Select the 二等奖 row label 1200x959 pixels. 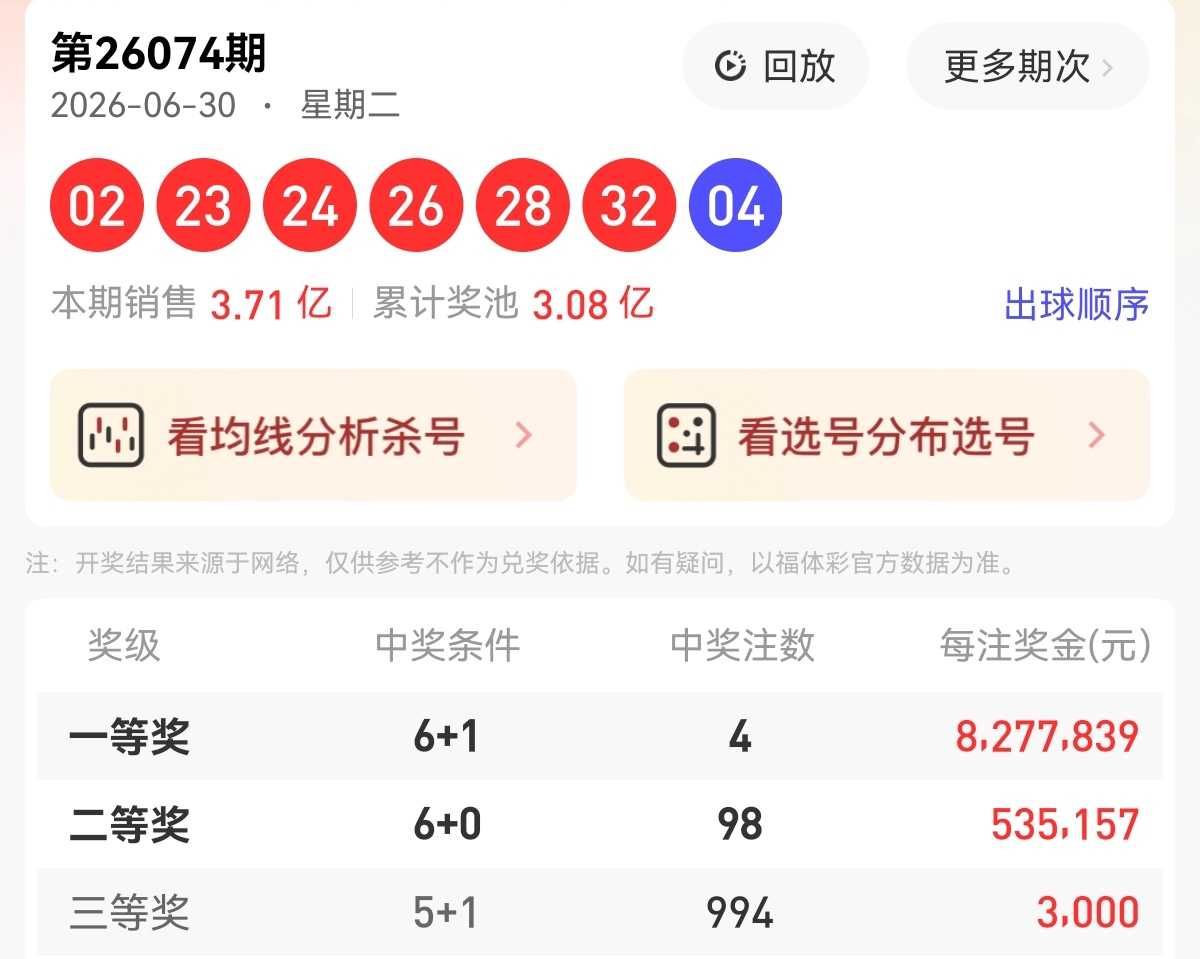pos(129,826)
